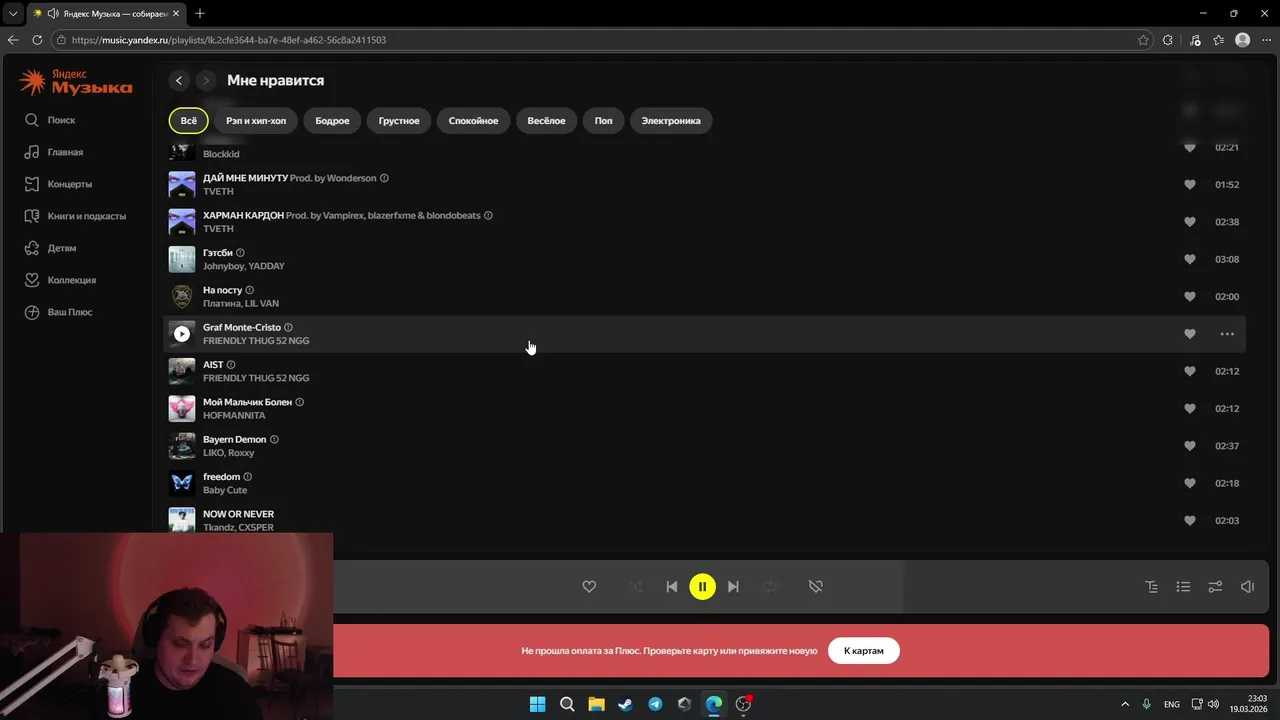Skip to previous track
The width and height of the screenshot is (1280, 720).
(672, 587)
